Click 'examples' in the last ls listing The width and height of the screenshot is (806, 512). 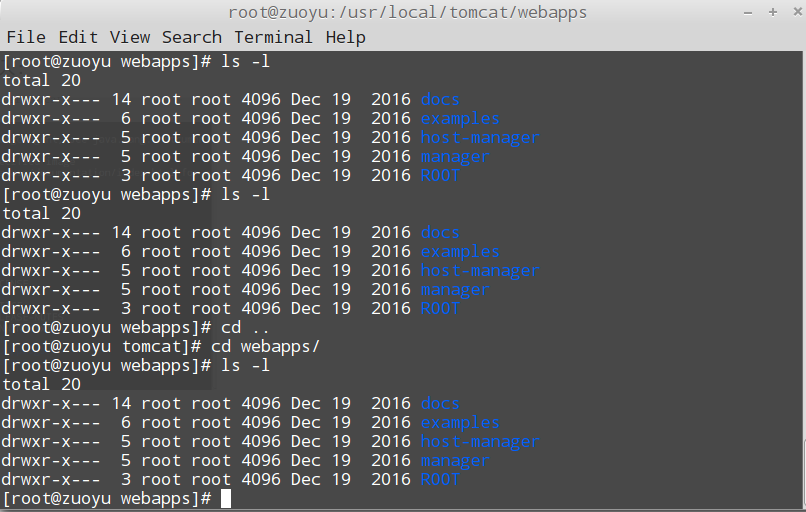pyautogui.click(x=460, y=423)
